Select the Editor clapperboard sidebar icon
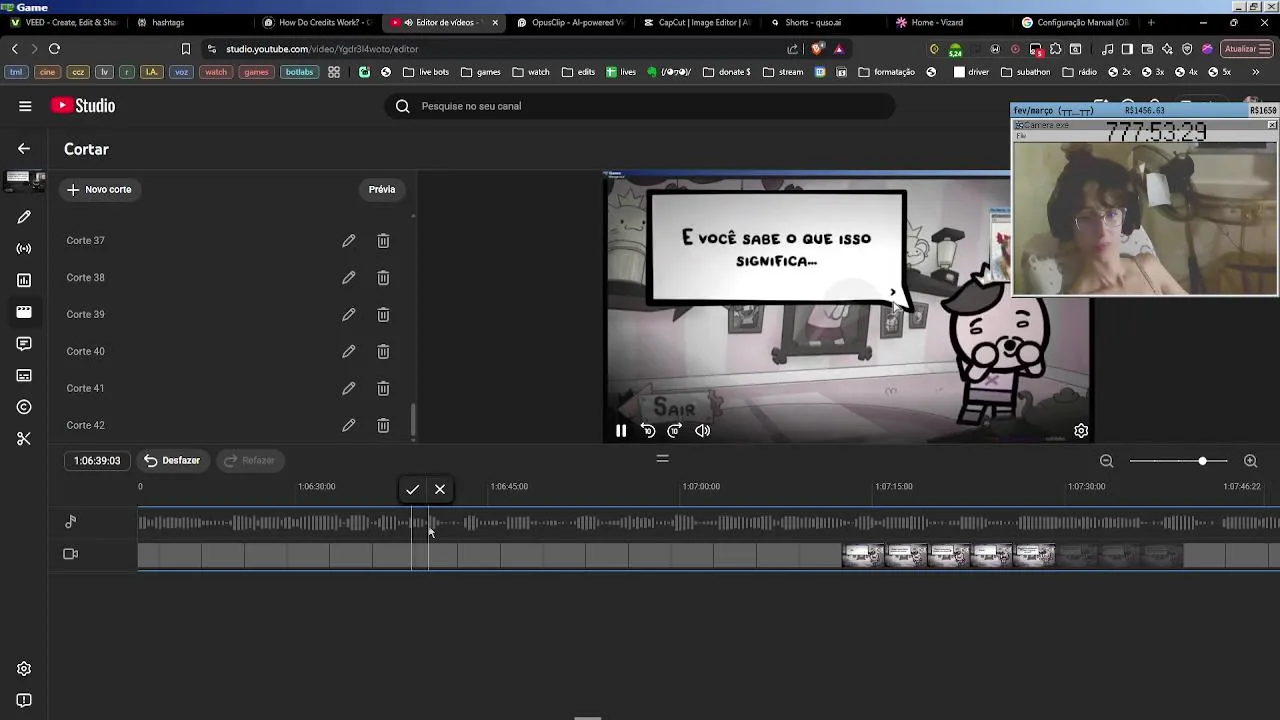This screenshot has height=720, width=1280. [x=24, y=312]
